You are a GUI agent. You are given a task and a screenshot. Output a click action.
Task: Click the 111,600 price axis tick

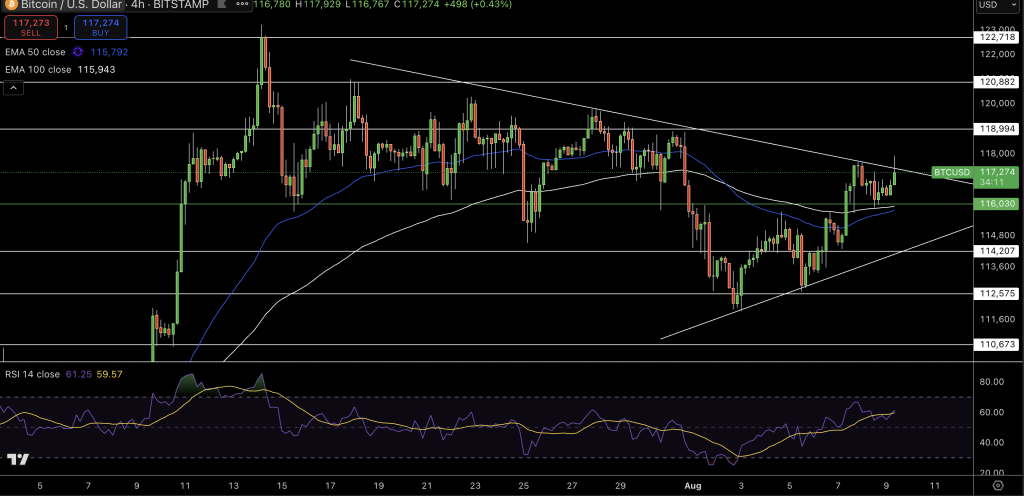tap(997, 318)
